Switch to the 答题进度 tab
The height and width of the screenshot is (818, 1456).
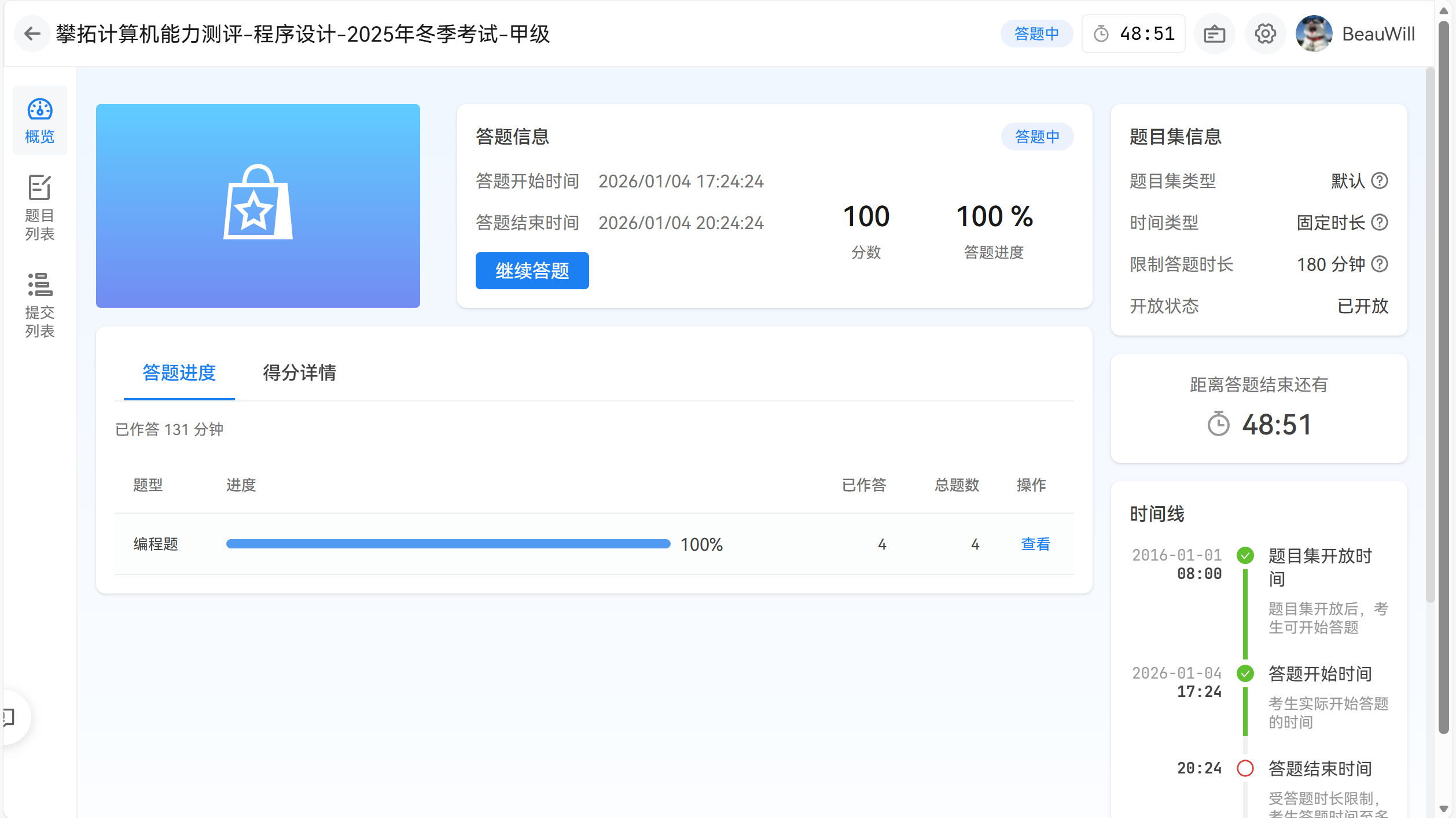pos(178,374)
